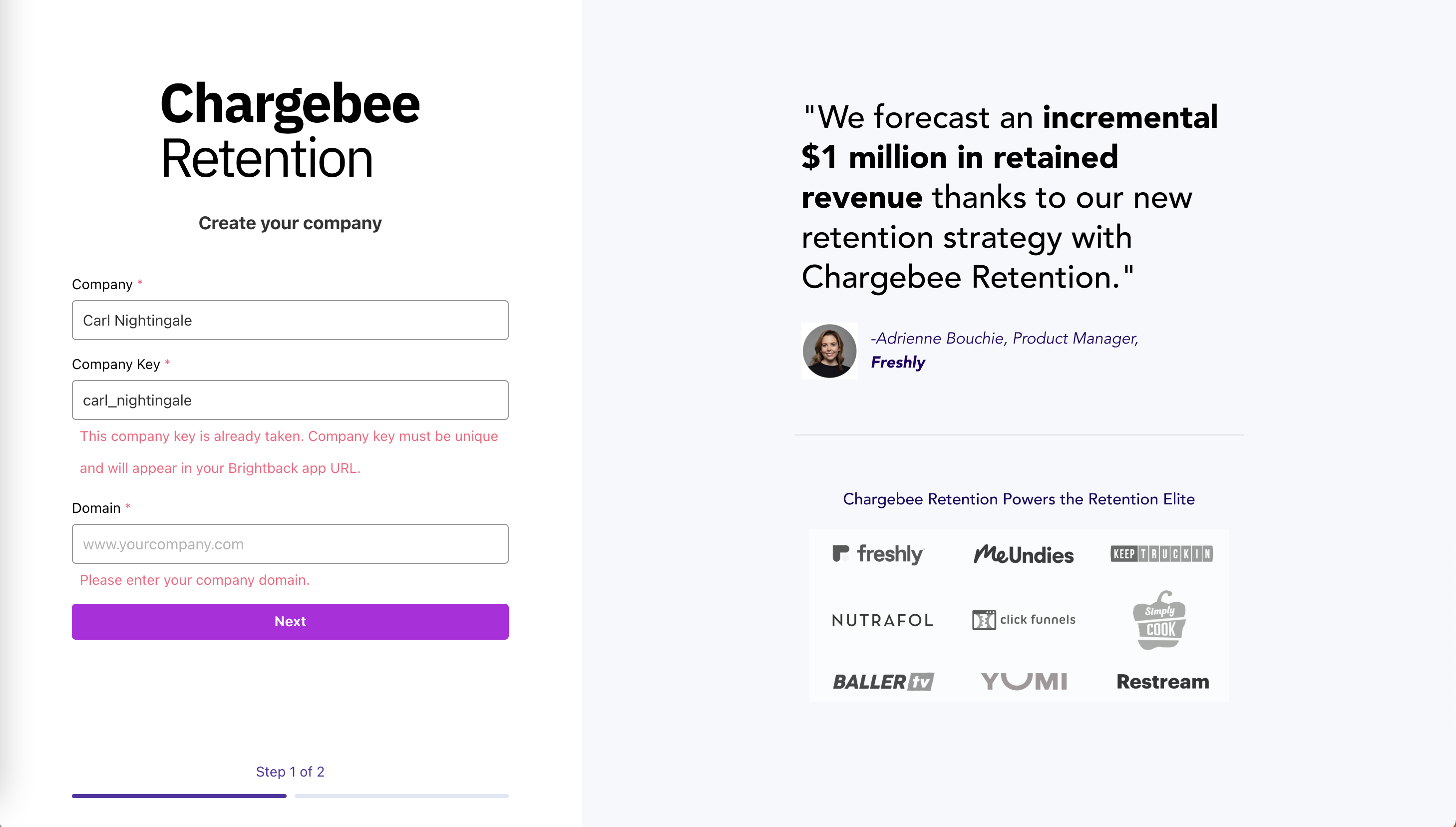
Task: Click the ClickFunnels logo
Action: click(x=1023, y=620)
